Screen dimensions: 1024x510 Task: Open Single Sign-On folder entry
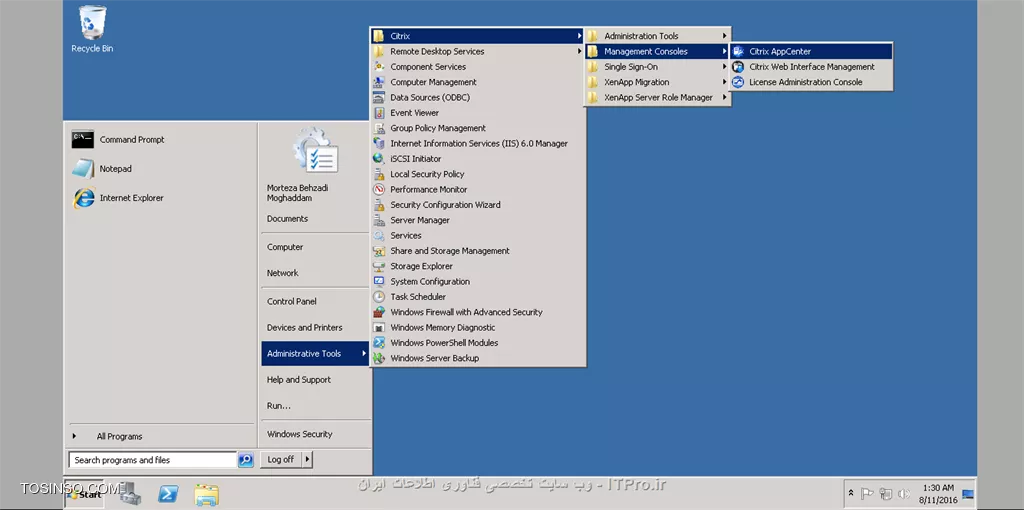pyautogui.click(x=657, y=67)
